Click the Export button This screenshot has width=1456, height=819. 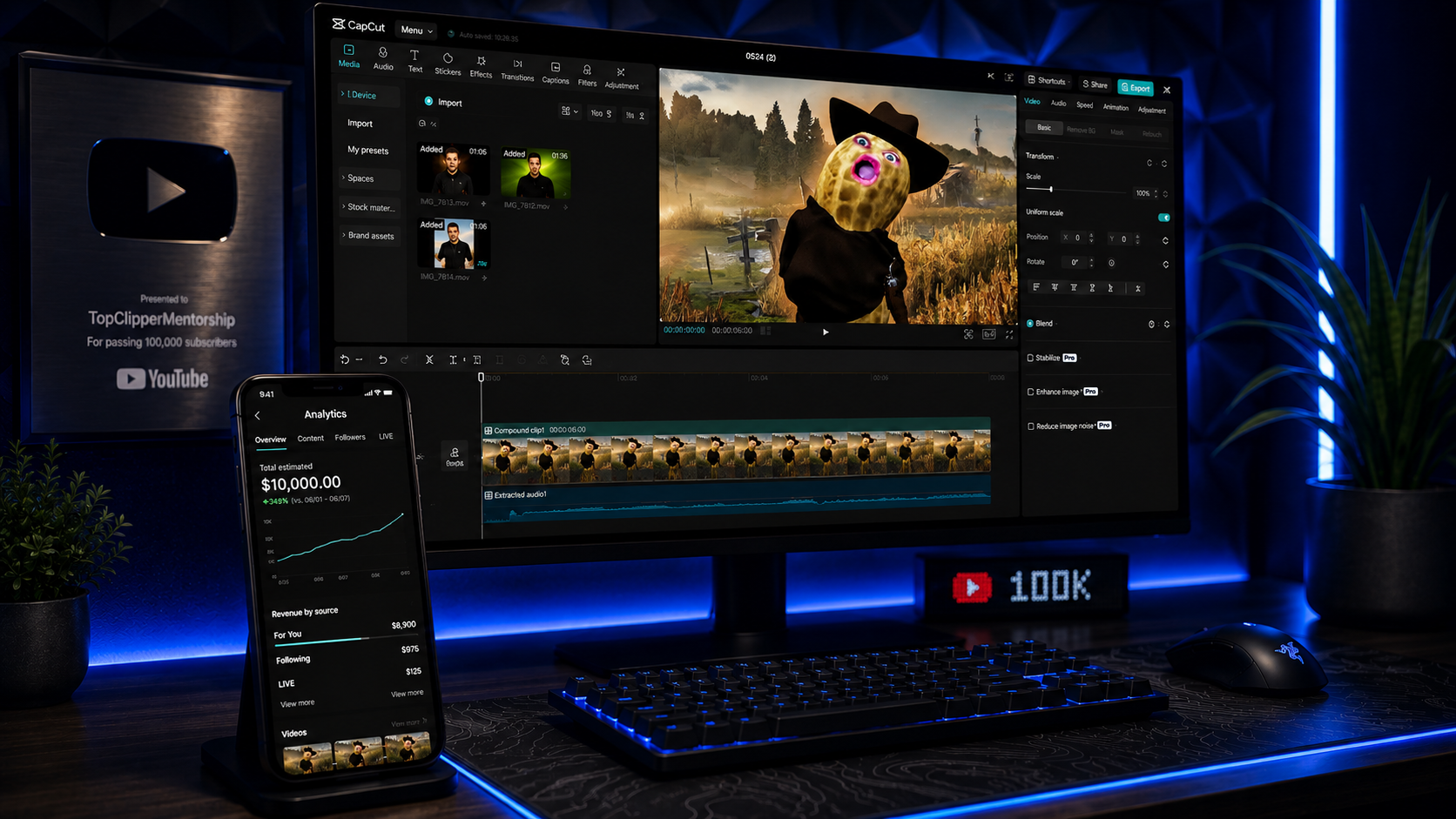coord(1136,88)
